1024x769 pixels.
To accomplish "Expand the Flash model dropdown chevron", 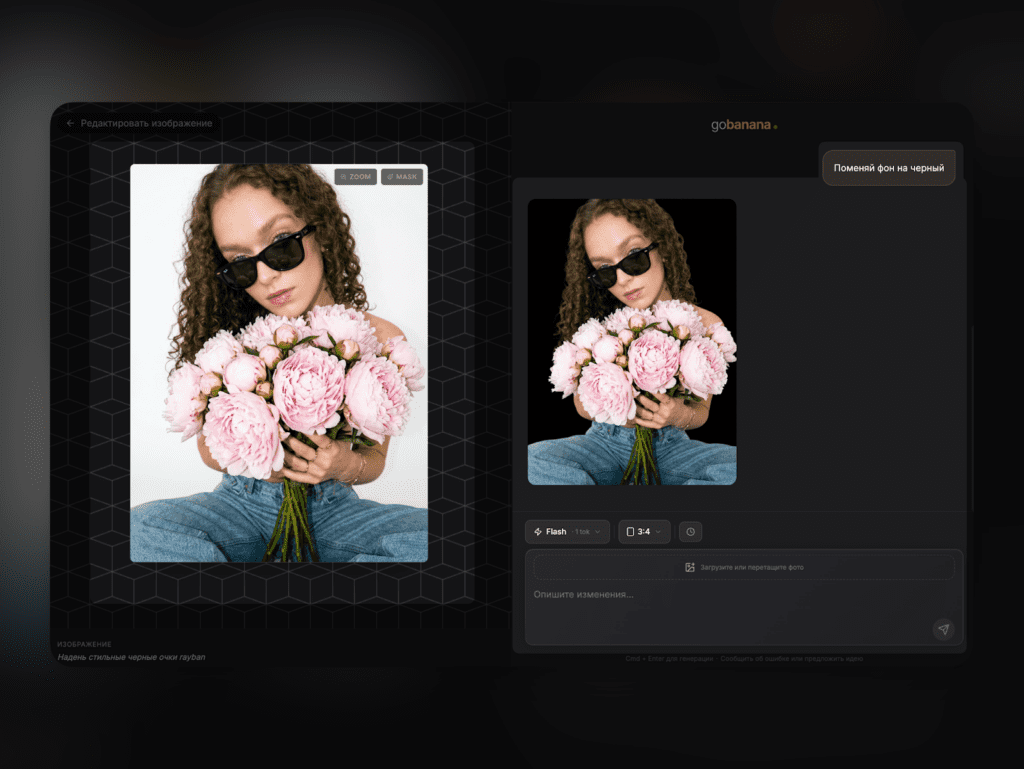I will 598,532.
